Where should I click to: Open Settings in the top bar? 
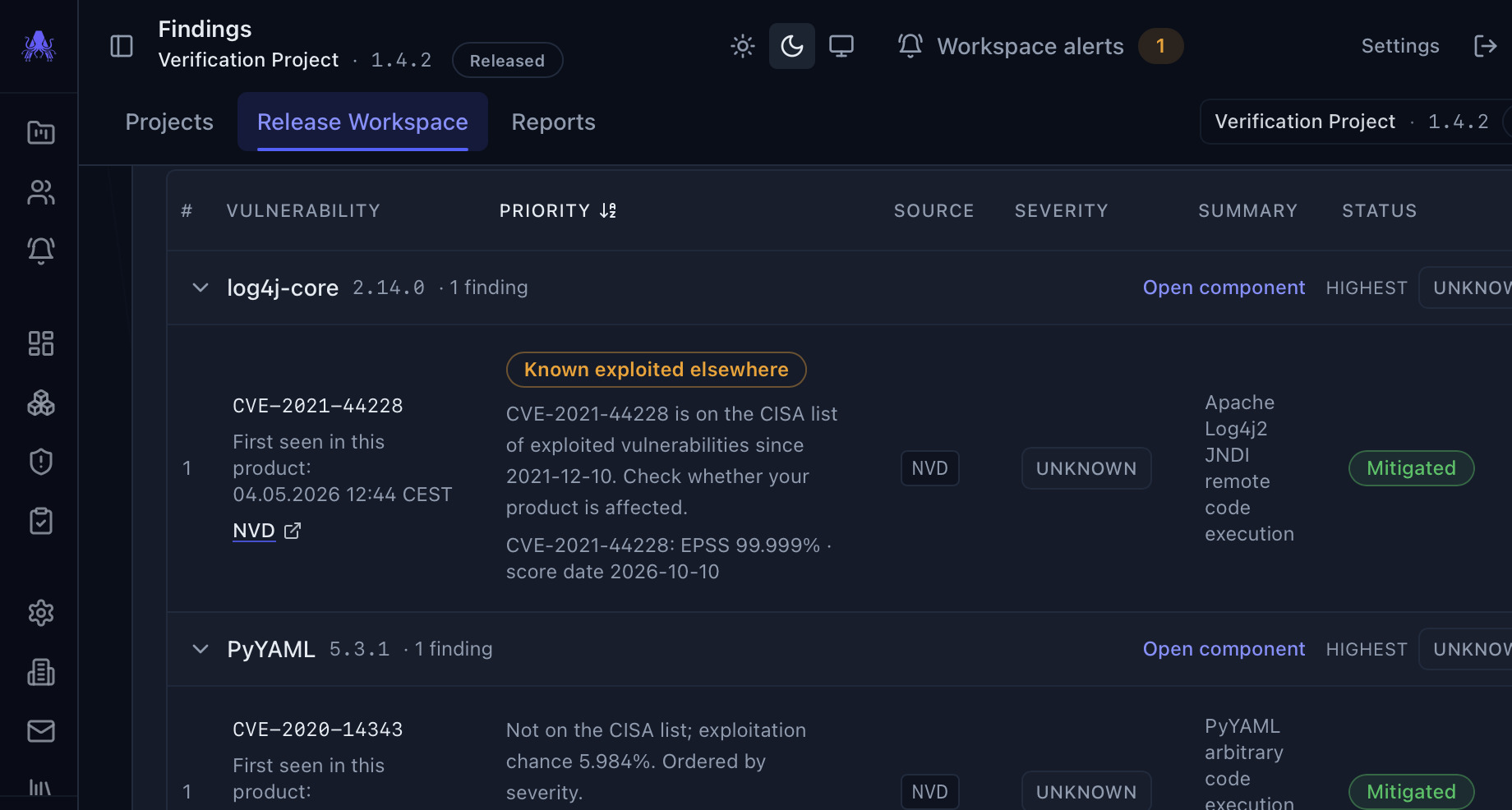click(x=1400, y=46)
